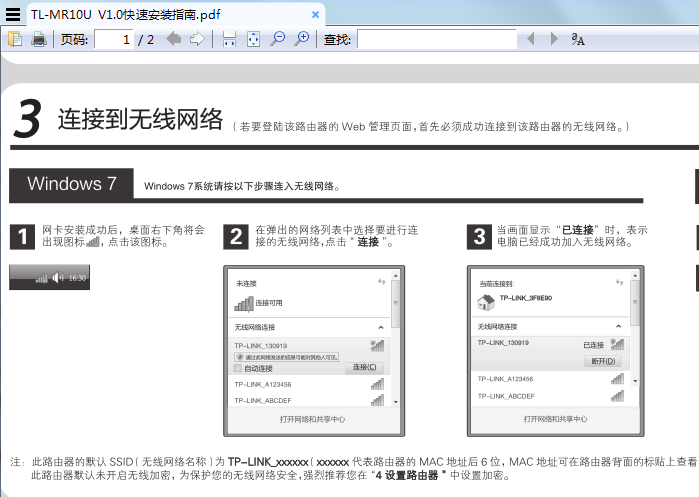
Task: Click the network list screenshot in step 2
Action: 314,351
